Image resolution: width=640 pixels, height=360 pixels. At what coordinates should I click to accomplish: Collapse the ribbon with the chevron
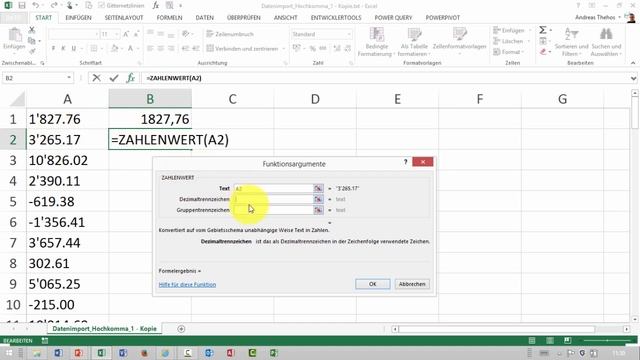633,63
